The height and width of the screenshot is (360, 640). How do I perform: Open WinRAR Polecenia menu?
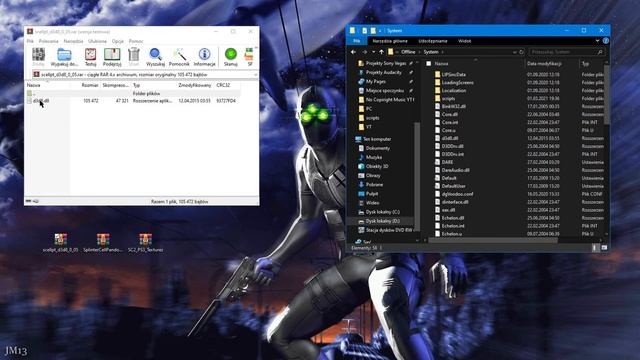point(49,41)
